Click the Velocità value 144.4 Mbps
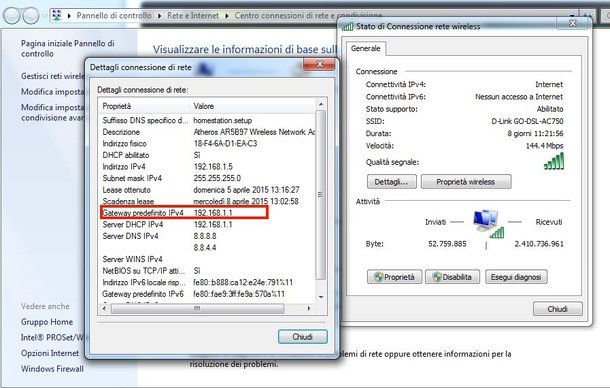 [x=544, y=146]
